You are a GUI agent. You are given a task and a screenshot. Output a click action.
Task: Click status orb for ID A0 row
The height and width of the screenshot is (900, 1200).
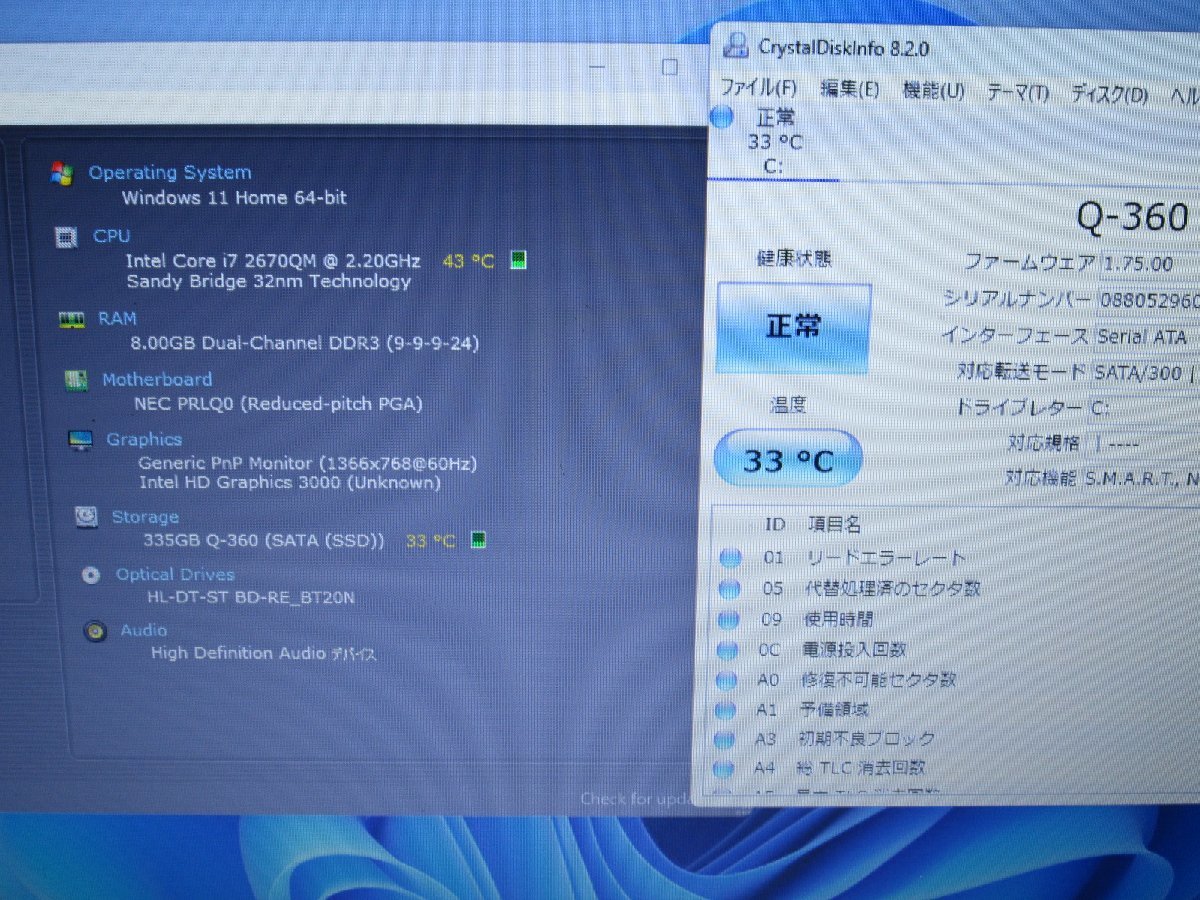[727, 681]
